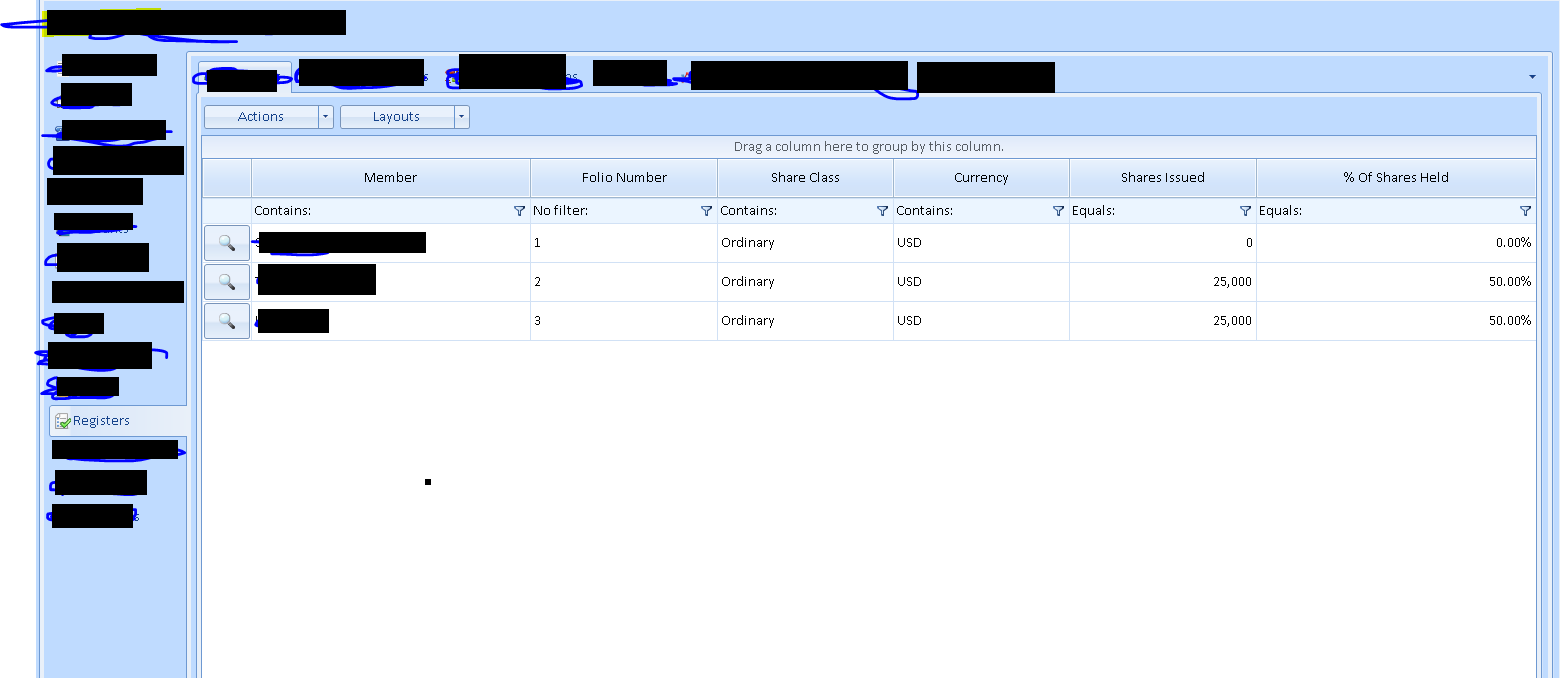Open filter icon in Member column

click(519, 211)
